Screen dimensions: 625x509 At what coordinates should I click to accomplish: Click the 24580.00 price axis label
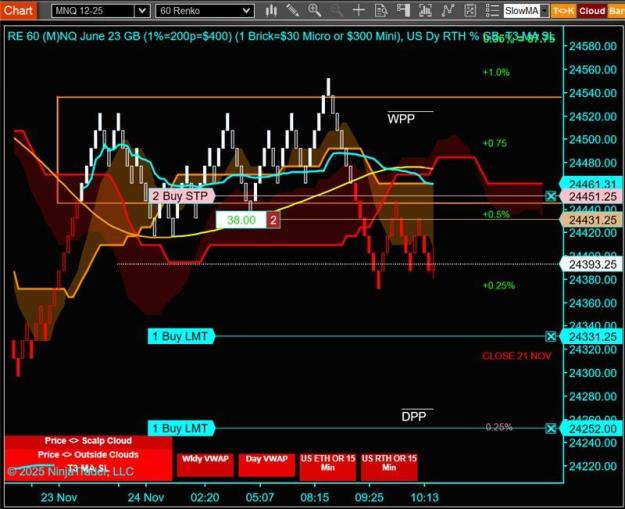[x=593, y=46]
